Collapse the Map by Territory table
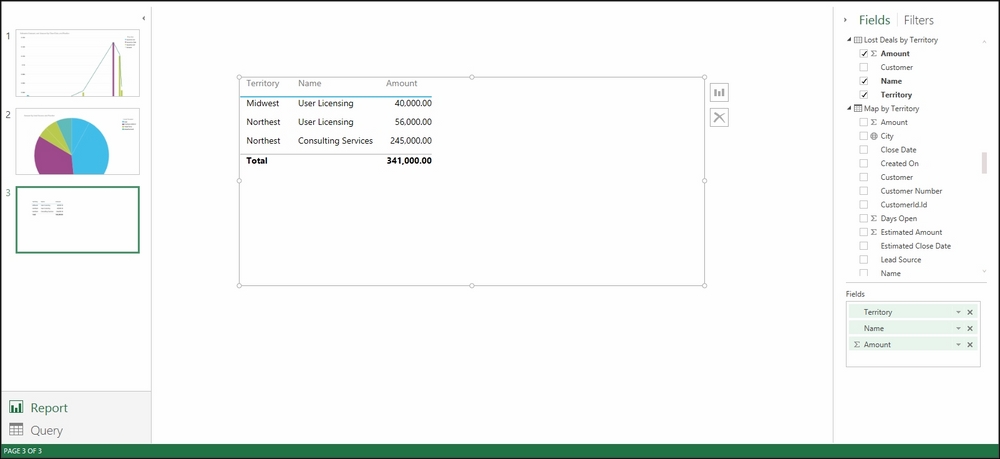1000x459 pixels. pyautogui.click(x=849, y=108)
